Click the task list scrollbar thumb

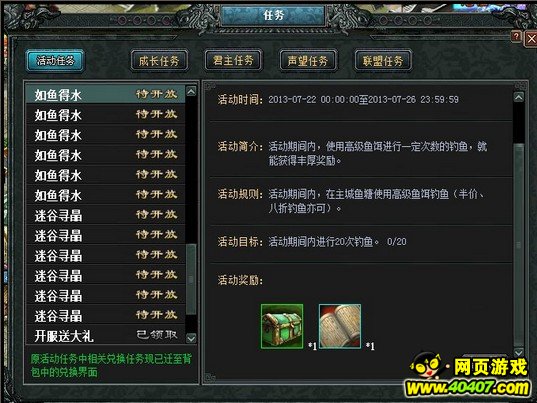[x=191, y=279]
